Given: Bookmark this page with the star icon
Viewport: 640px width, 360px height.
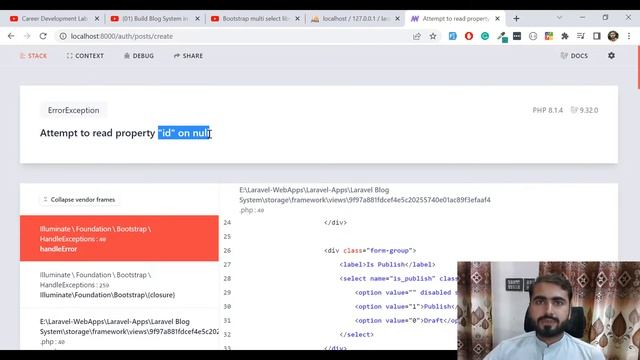Looking at the screenshot, I should pos(433,36).
